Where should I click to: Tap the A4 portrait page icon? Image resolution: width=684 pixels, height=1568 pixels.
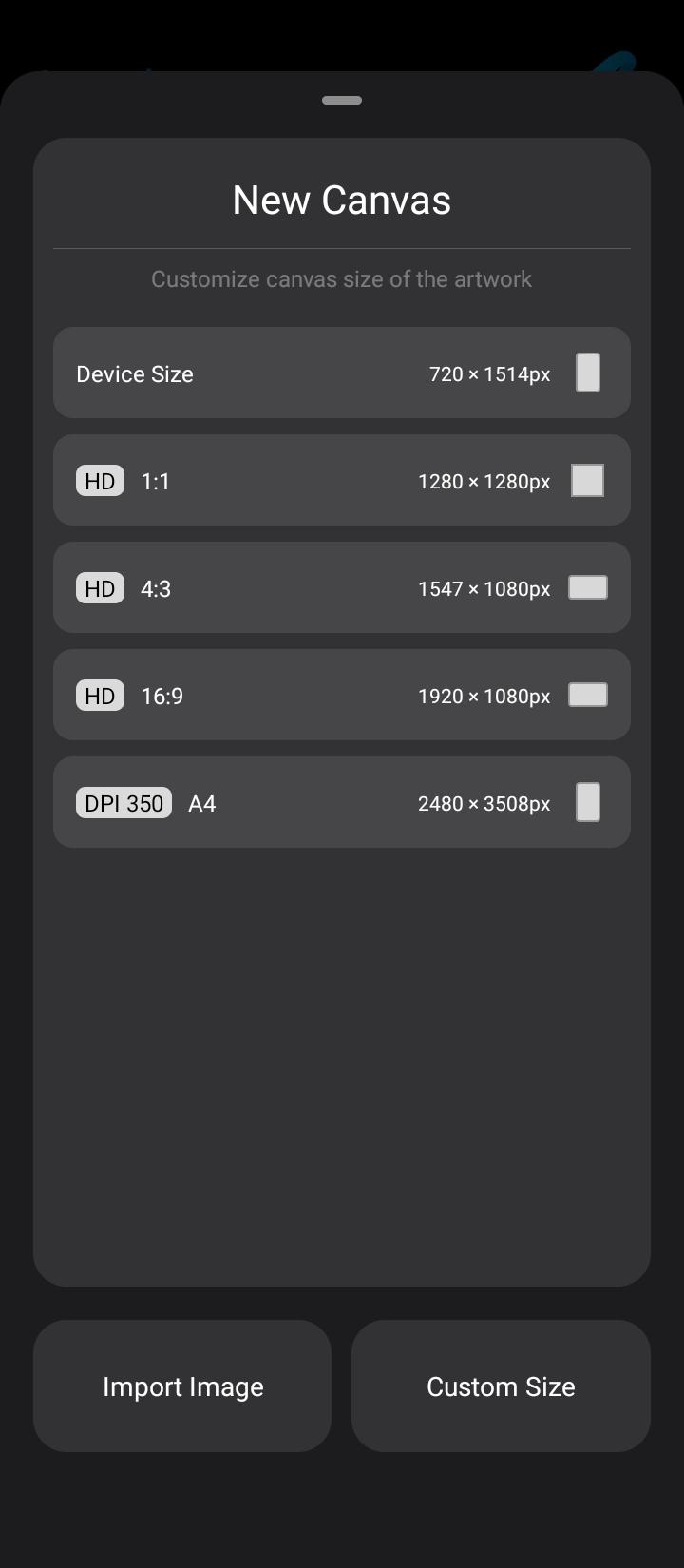click(588, 802)
